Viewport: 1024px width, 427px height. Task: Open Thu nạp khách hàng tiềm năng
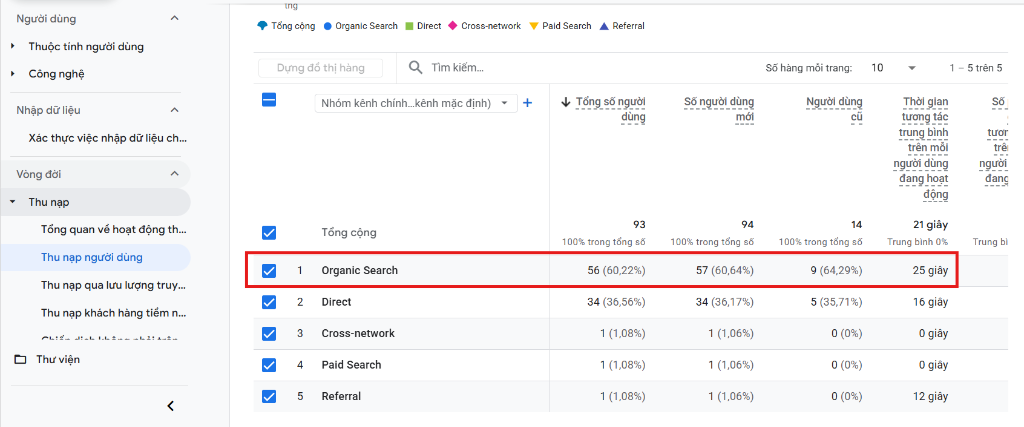tap(114, 313)
